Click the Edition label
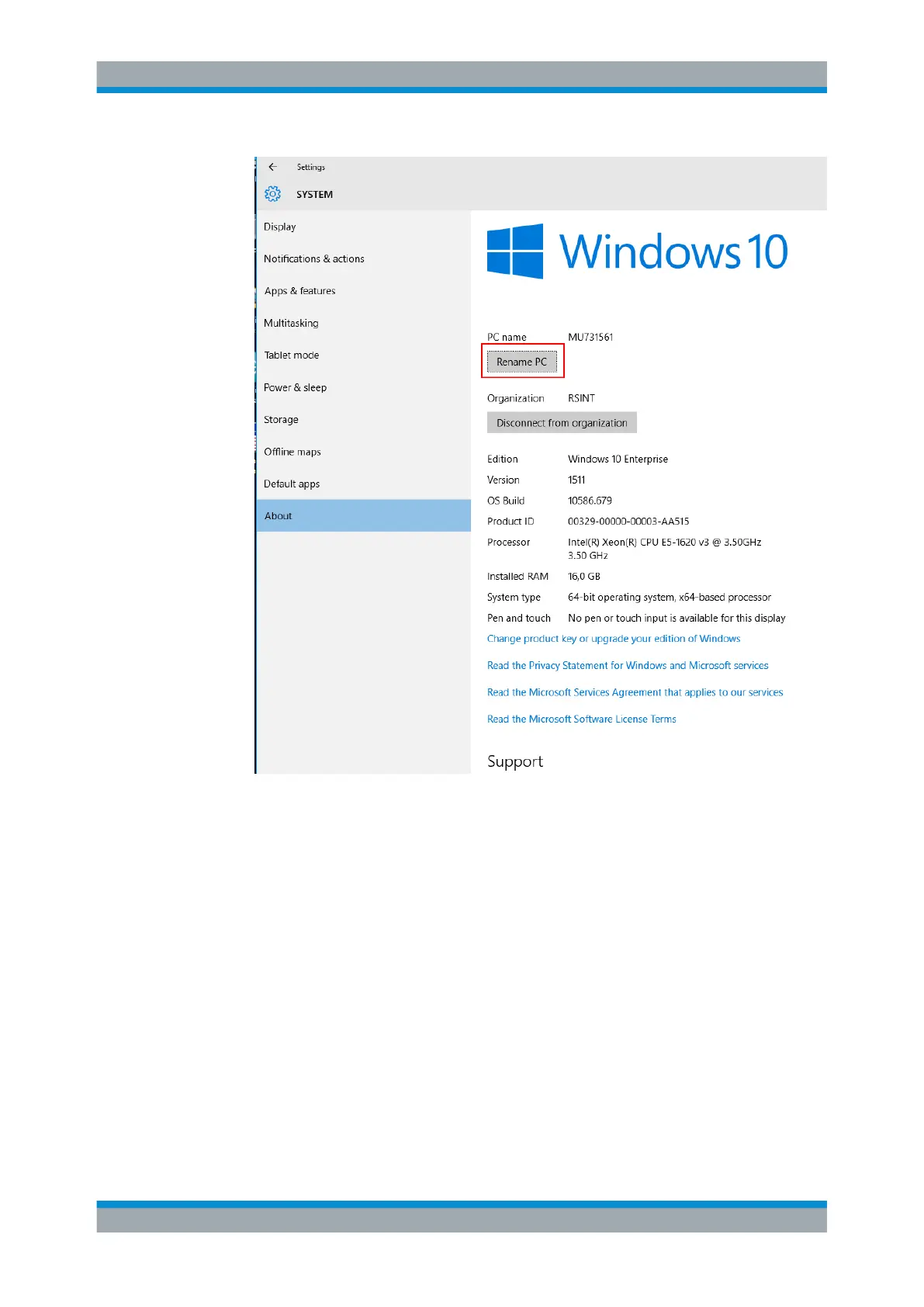This screenshot has width=924, height=1307. click(x=503, y=459)
